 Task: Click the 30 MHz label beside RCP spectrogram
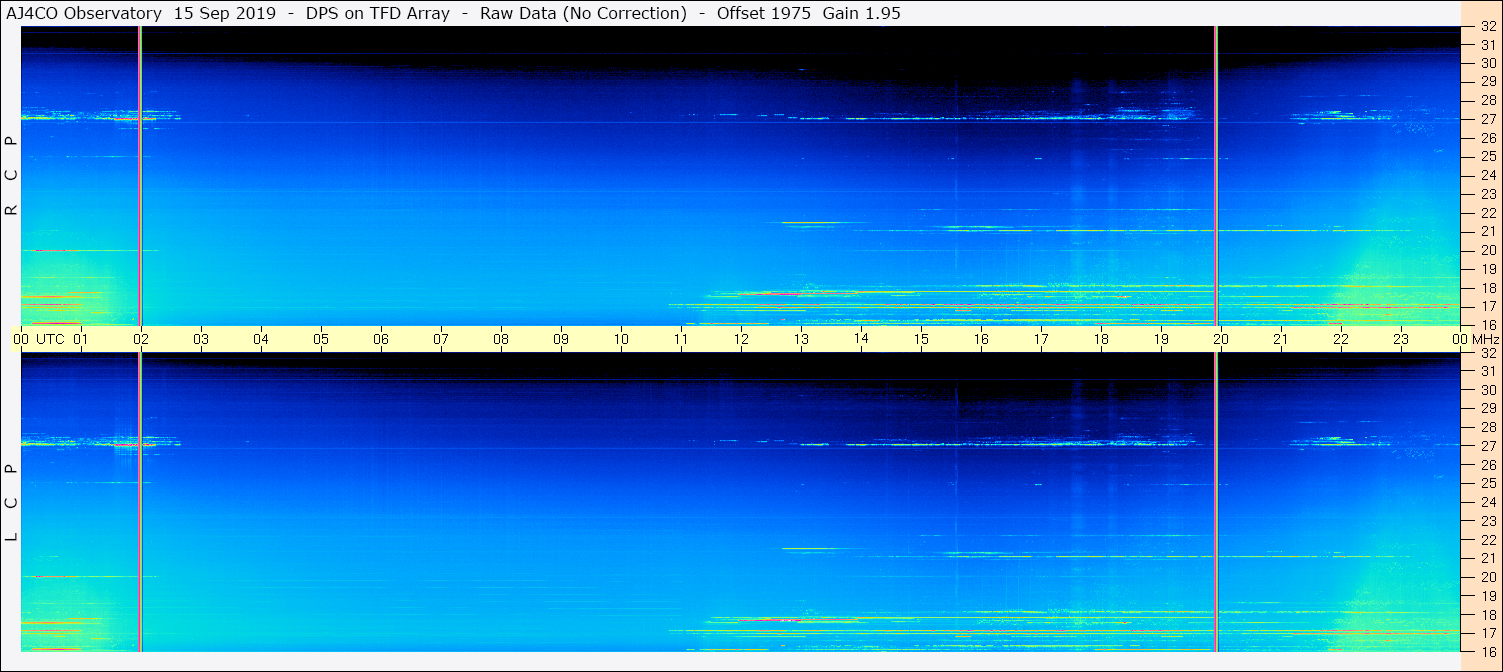coord(1487,63)
